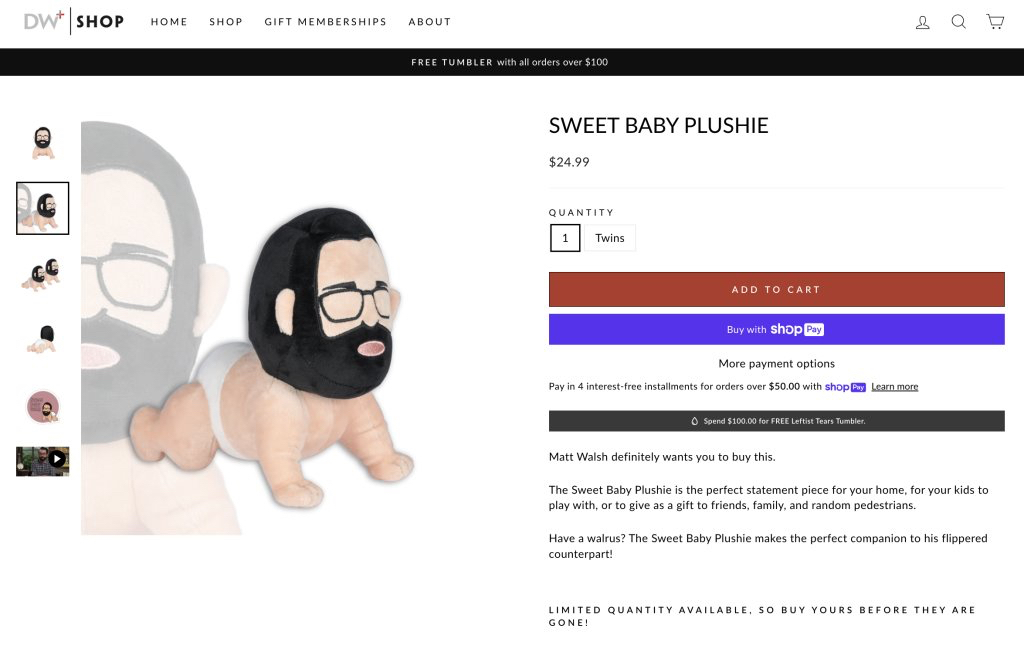This screenshot has width=1024, height=652.
Task: Navigate to the About page
Action: click(x=430, y=22)
